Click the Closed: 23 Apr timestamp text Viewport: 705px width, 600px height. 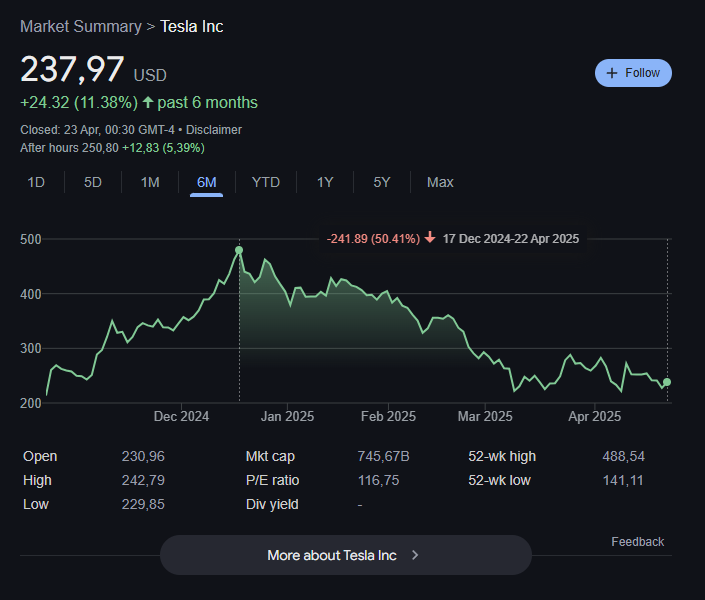(97, 130)
